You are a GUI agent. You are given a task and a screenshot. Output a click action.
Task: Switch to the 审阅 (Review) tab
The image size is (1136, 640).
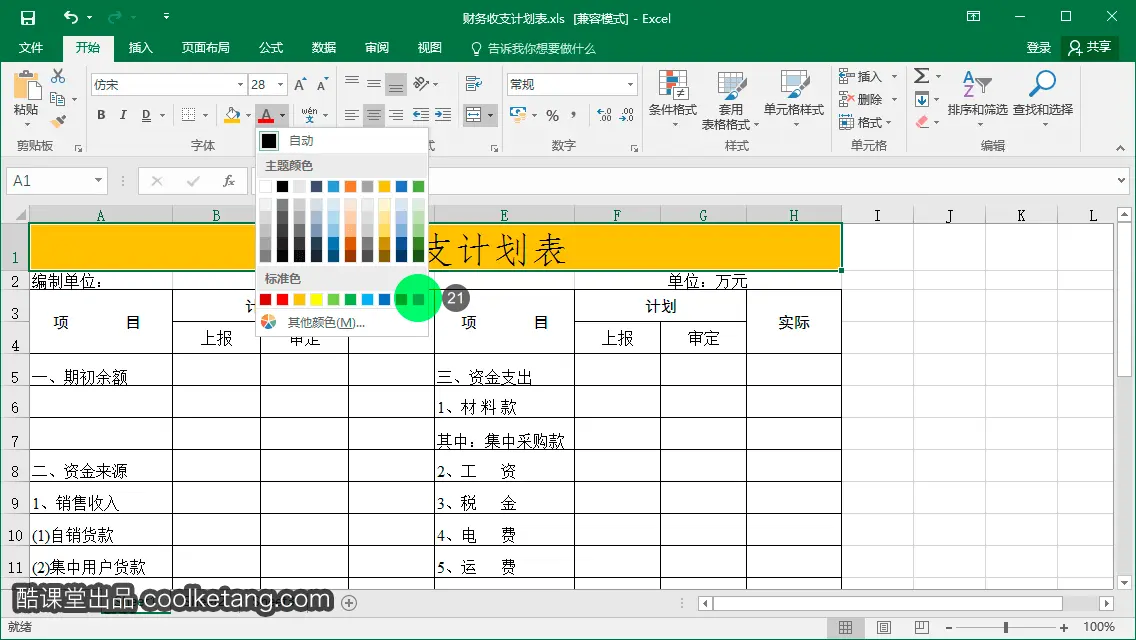coord(377,48)
